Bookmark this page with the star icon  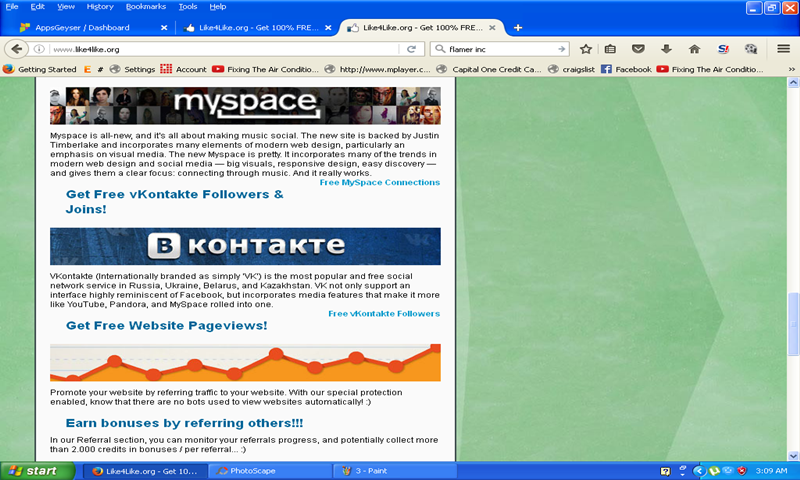[586, 49]
